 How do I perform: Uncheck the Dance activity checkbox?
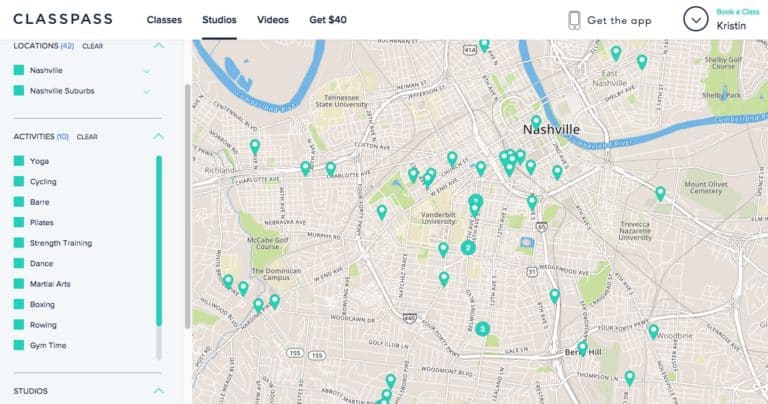coord(19,263)
